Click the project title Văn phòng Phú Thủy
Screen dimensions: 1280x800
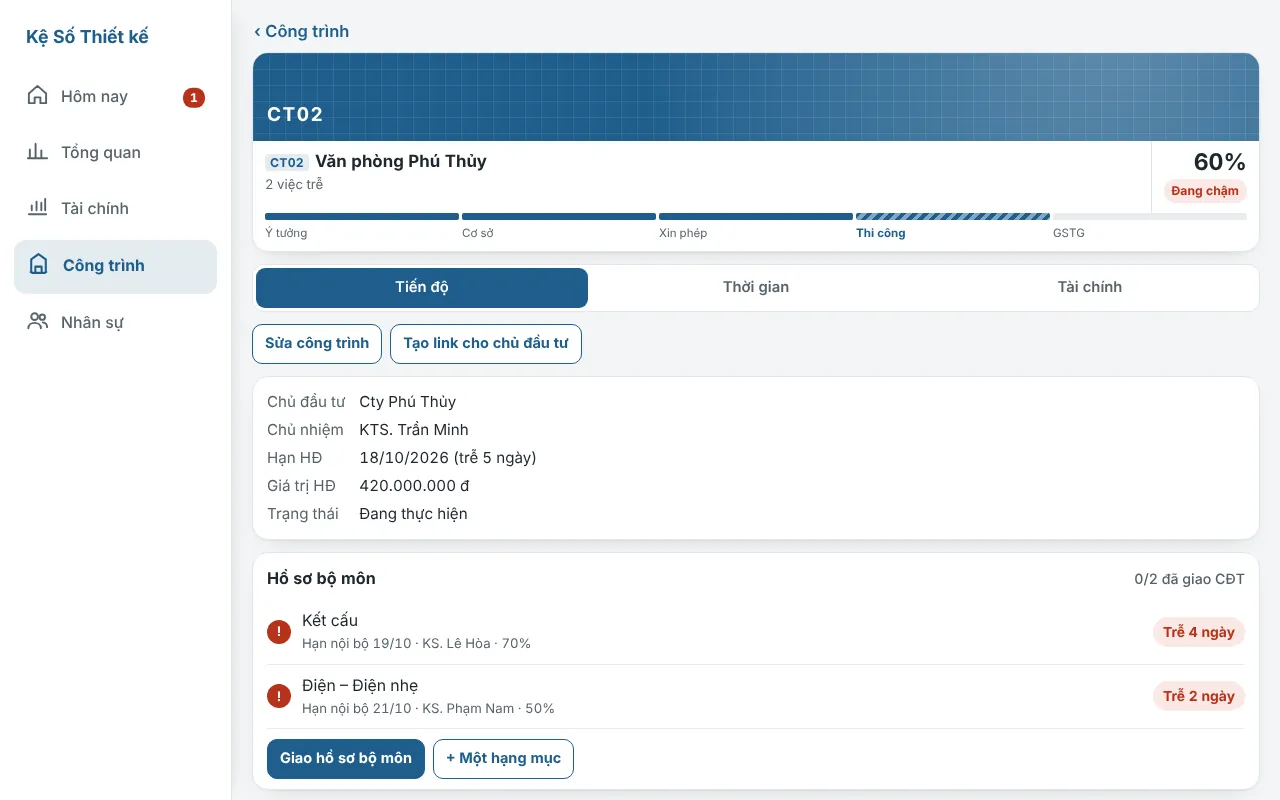pos(401,161)
